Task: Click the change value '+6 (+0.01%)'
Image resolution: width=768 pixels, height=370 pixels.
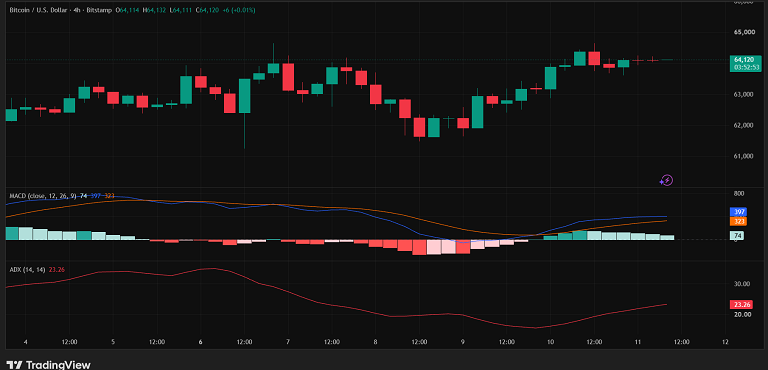Action: (x=238, y=10)
